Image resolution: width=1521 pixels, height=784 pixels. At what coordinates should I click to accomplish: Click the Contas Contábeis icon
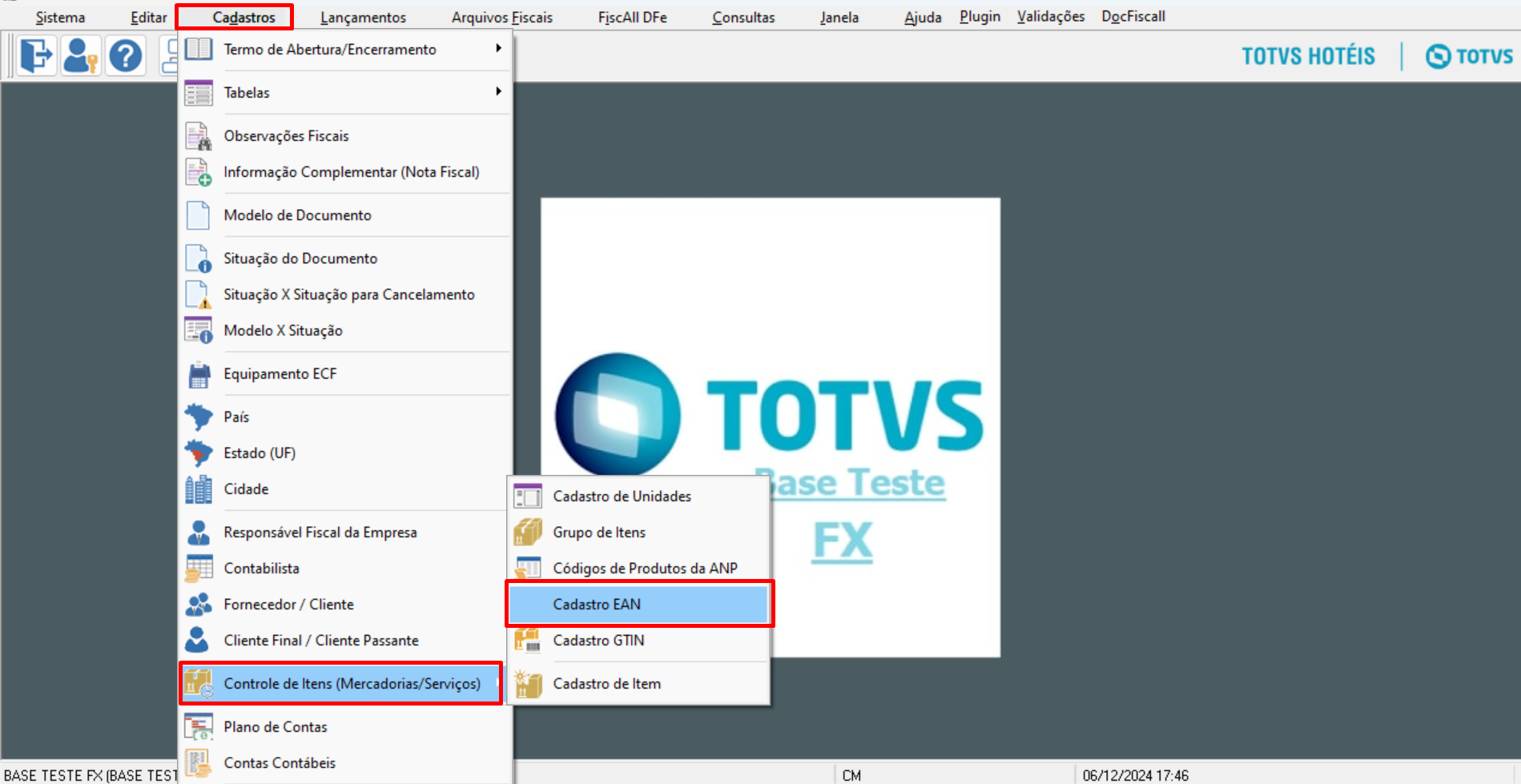tap(199, 763)
